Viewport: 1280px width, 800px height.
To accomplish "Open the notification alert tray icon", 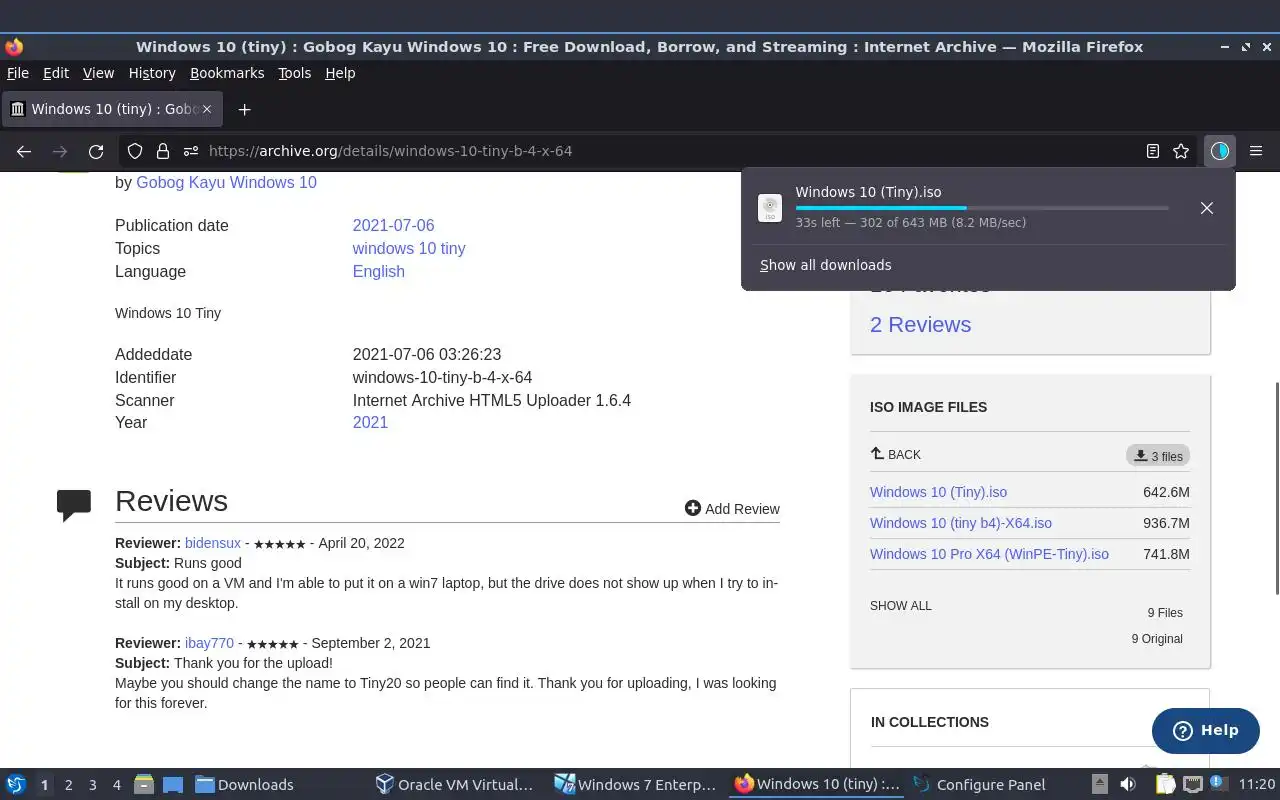I will tap(1219, 784).
